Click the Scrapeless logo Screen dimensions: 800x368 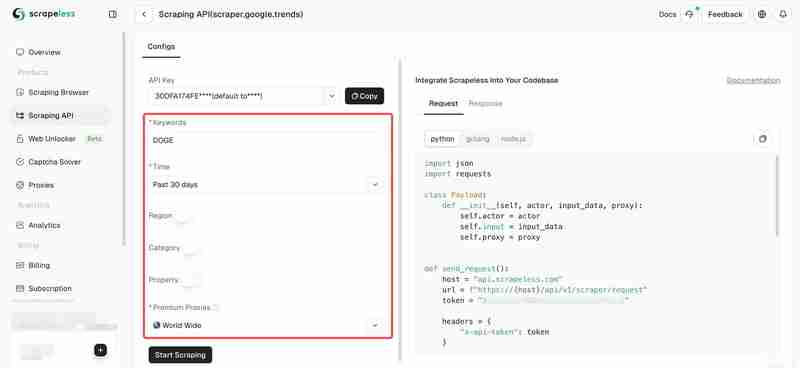pyautogui.click(x=44, y=14)
